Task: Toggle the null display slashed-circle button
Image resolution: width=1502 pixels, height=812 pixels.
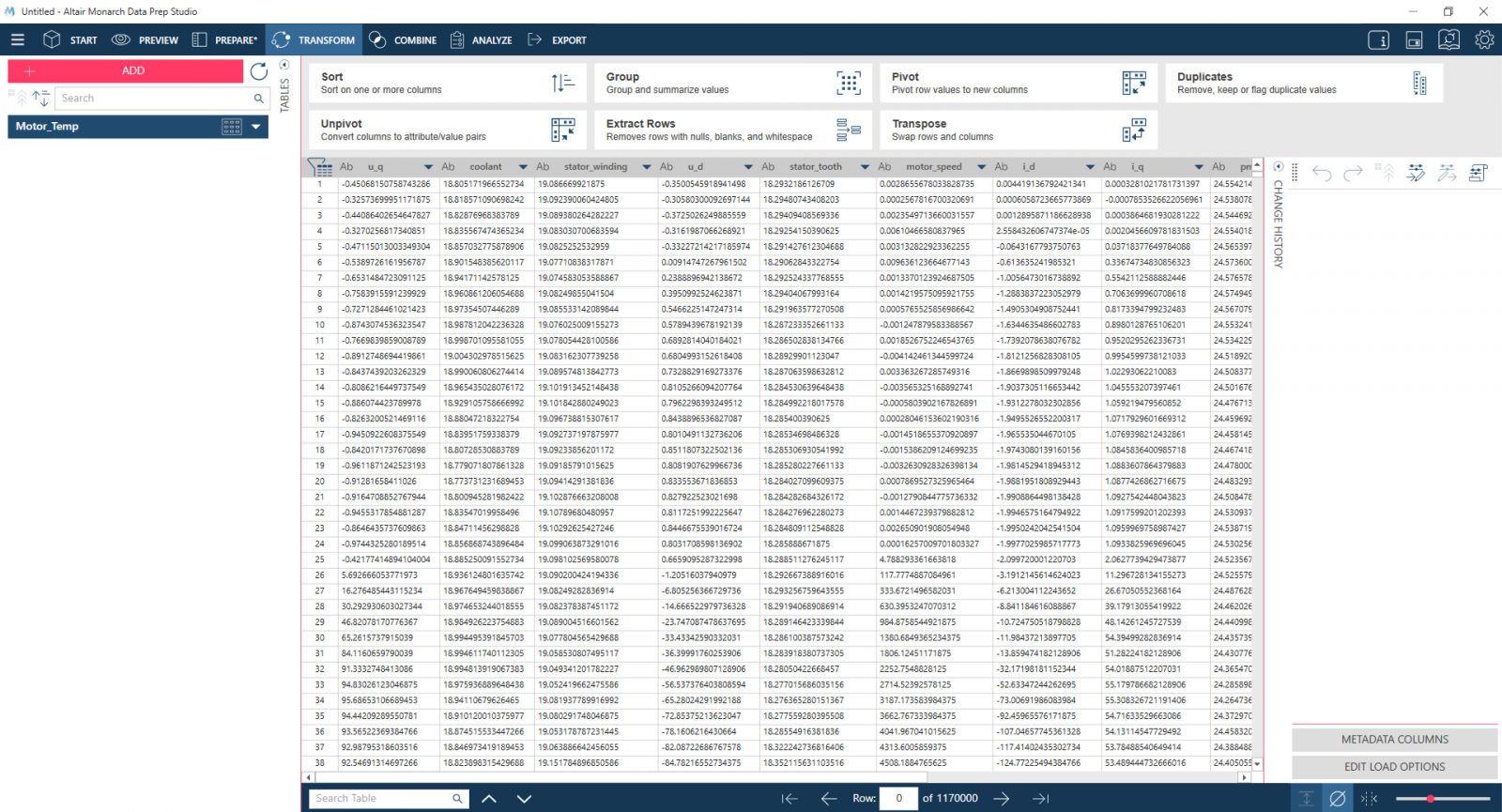Action: 1338,799
